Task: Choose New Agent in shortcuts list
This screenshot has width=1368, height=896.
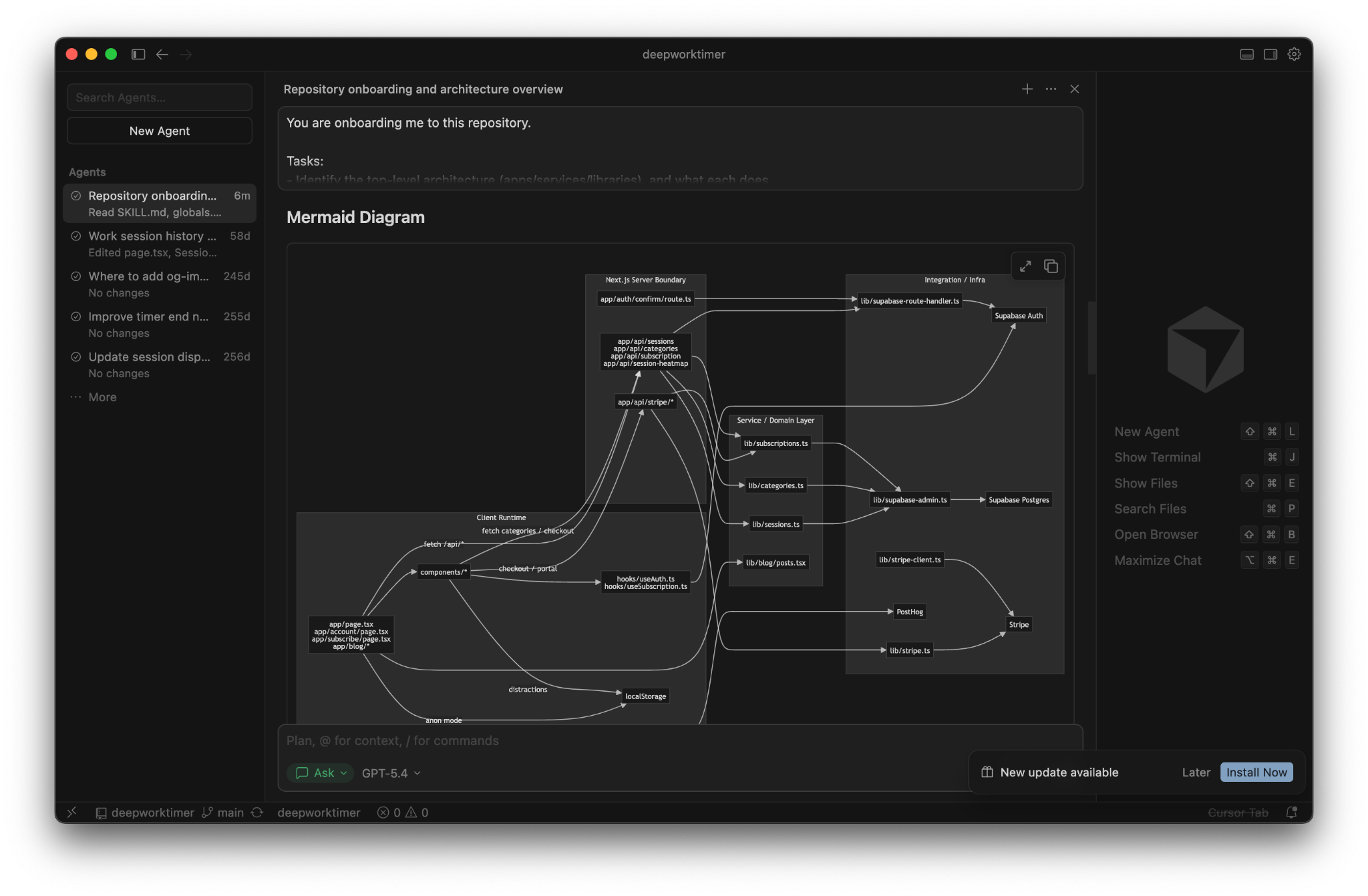Action: click(1206, 432)
